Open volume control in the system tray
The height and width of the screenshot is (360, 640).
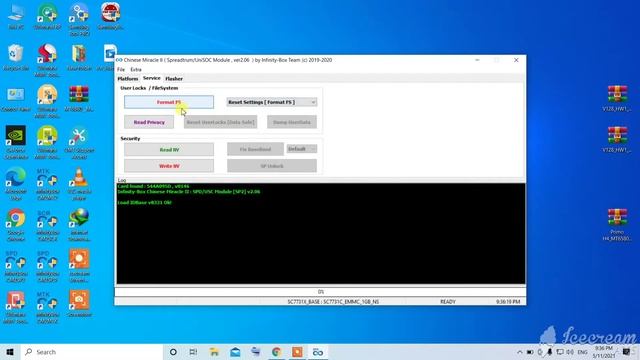(570, 352)
